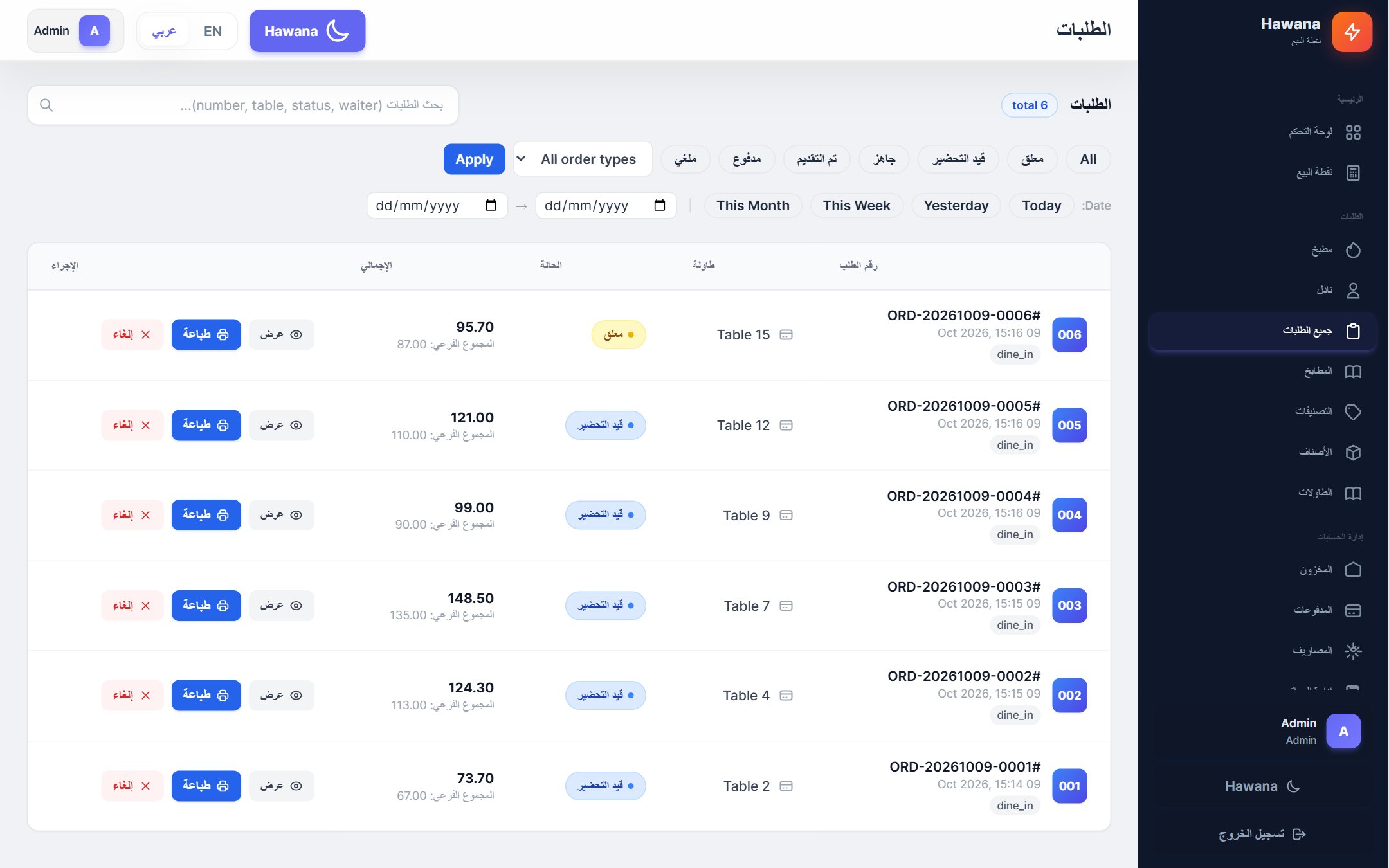This screenshot has width=1389, height=868.
Task: Open the dashboard grid icon in sidebar
Action: pyautogui.click(x=1353, y=132)
